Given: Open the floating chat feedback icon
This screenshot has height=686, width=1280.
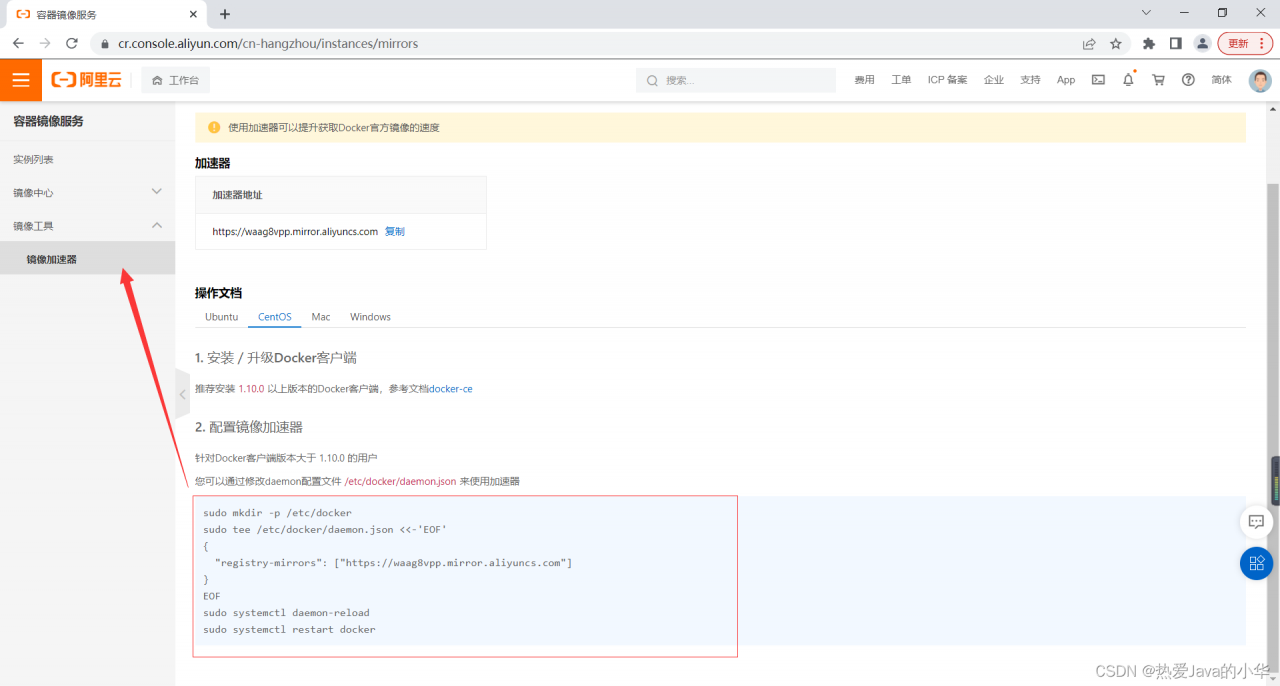Looking at the screenshot, I should [x=1256, y=521].
